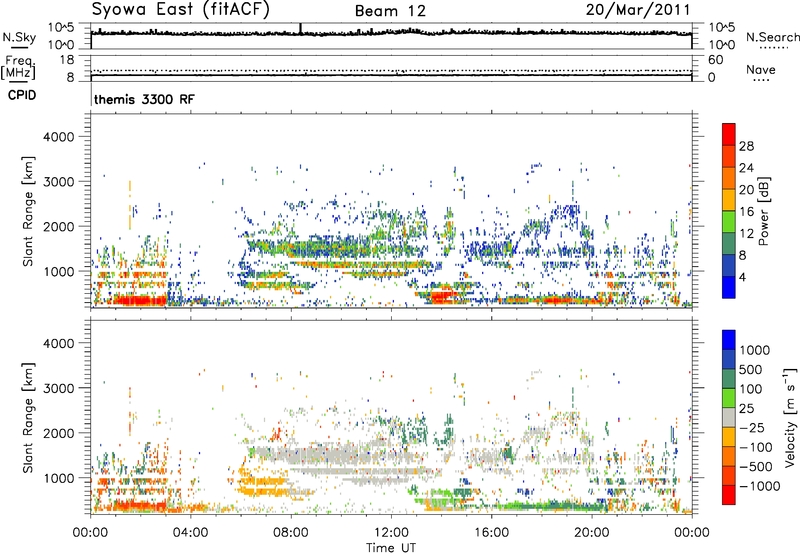Click the 'Velocity [m s-1]' colorbar title
The width and height of the screenshot is (800, 554).
click(x=791, y=417)
